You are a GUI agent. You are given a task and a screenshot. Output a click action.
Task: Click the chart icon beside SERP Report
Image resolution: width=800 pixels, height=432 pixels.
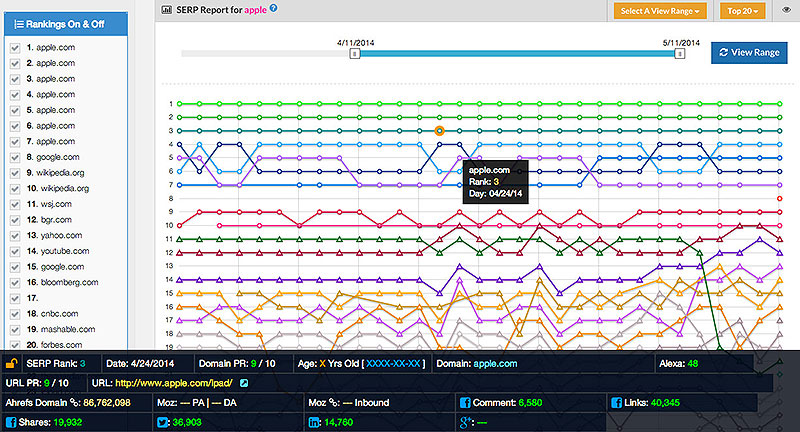(x=166, y=10)
